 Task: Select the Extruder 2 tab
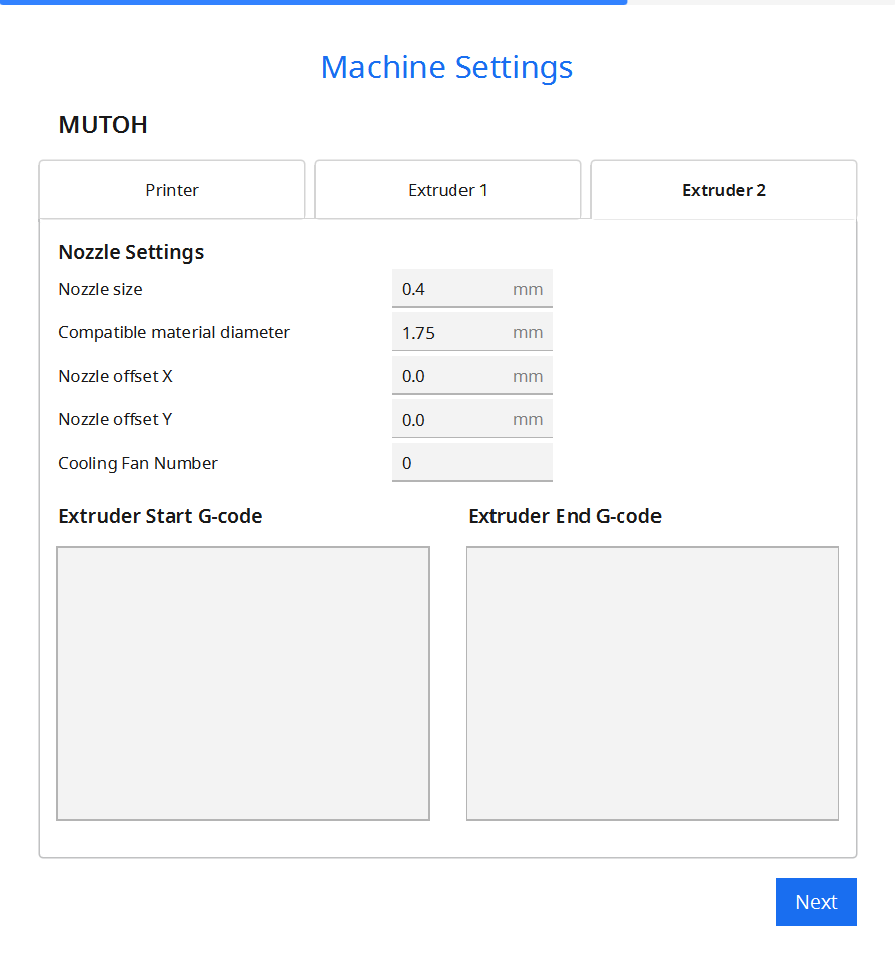(723, 190)
